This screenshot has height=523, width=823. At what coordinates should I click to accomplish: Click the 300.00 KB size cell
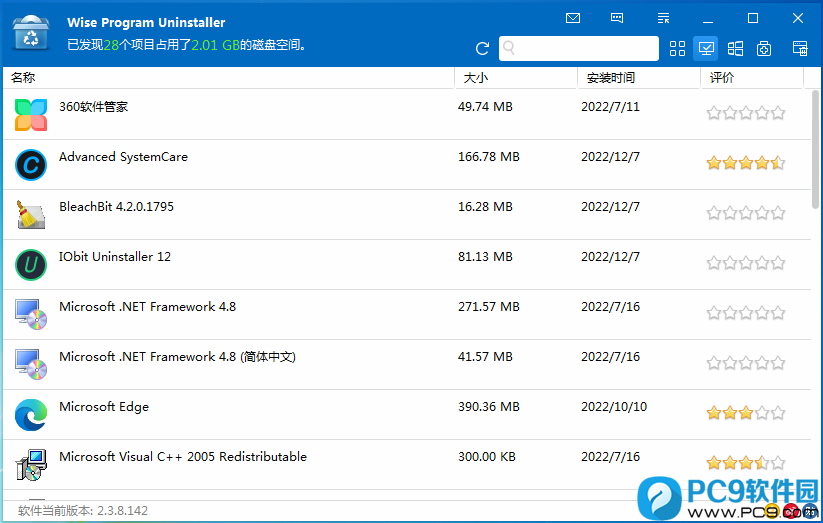487,456
